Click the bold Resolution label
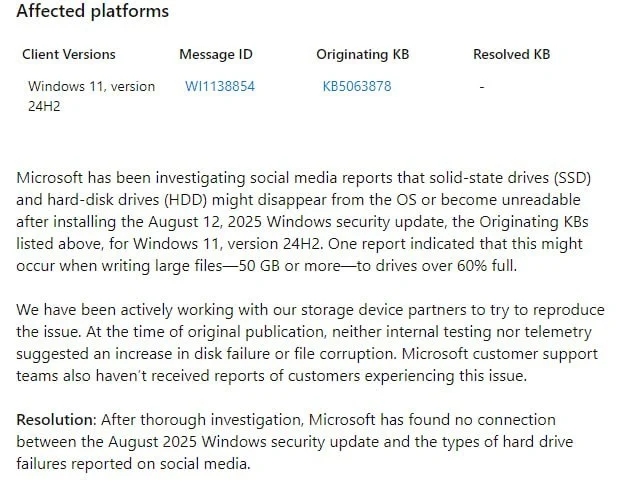This screenshot has height=484, width=625. click(56, 419)
